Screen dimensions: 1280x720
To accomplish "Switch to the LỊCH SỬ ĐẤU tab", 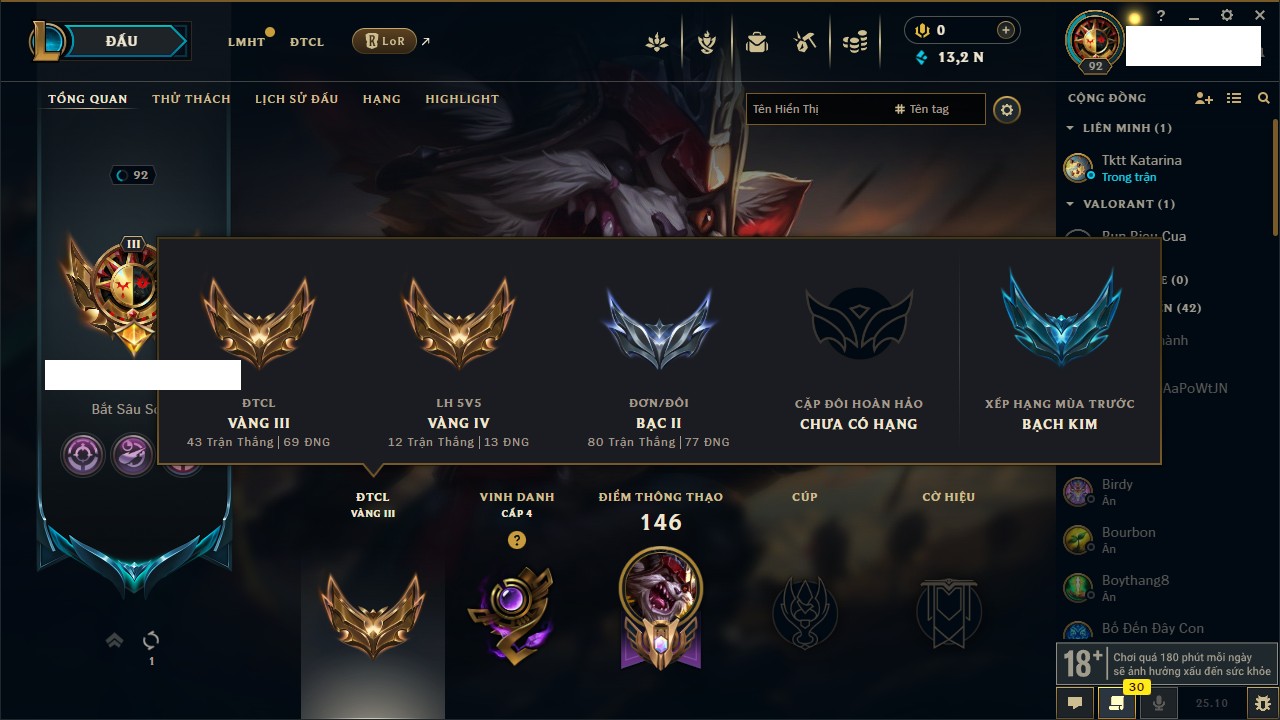I will (296, 99).
